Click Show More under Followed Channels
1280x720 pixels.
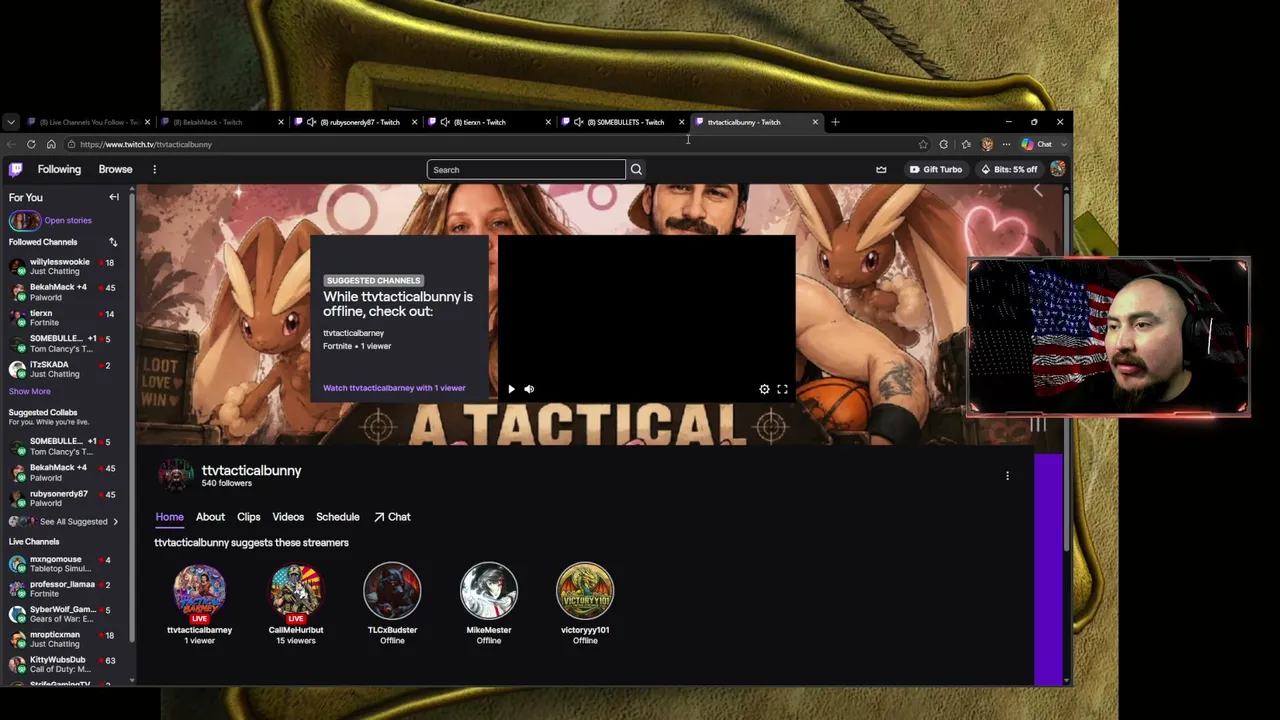[29, 391]
